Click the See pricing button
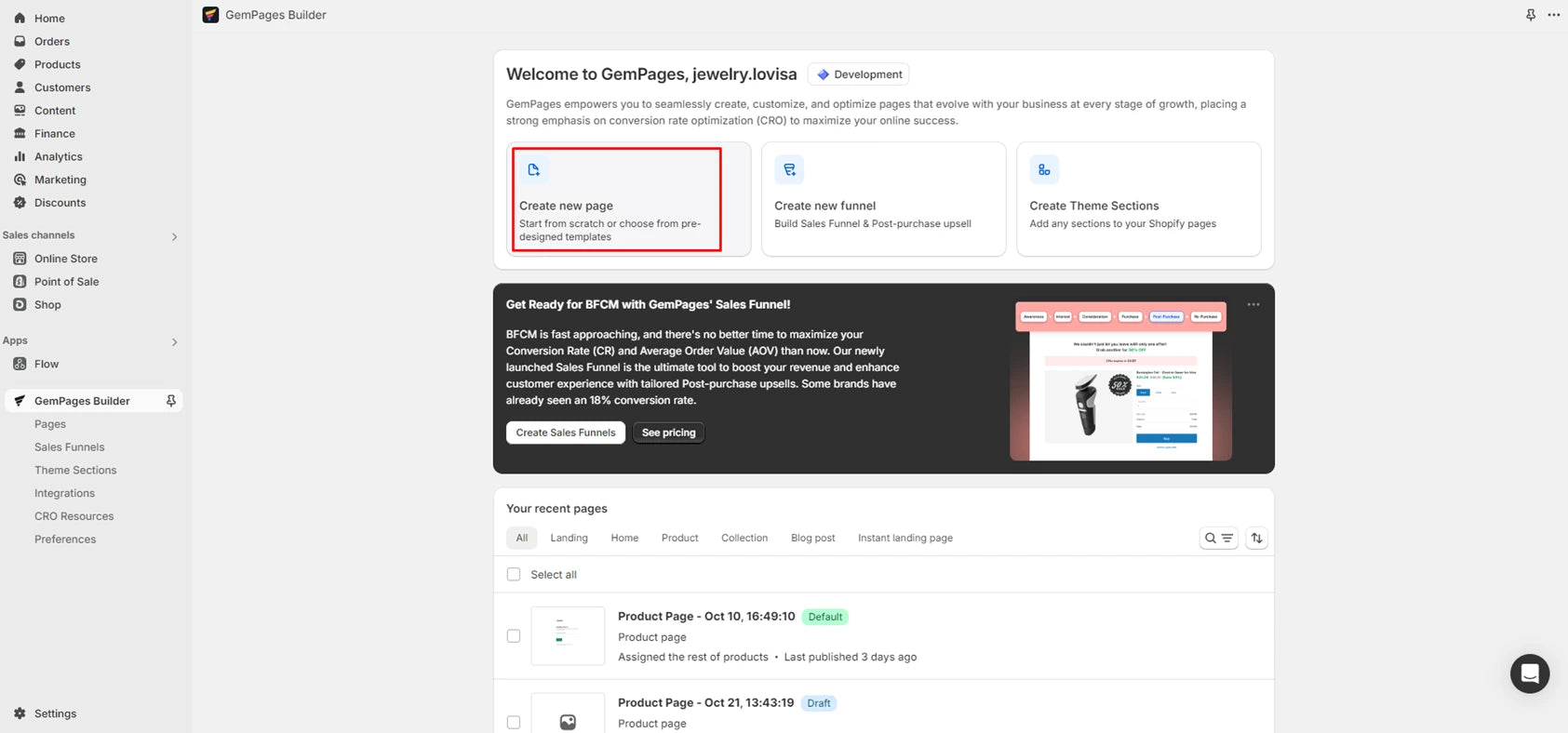This screenshot has width=1568, height=733. coord(668,433)
